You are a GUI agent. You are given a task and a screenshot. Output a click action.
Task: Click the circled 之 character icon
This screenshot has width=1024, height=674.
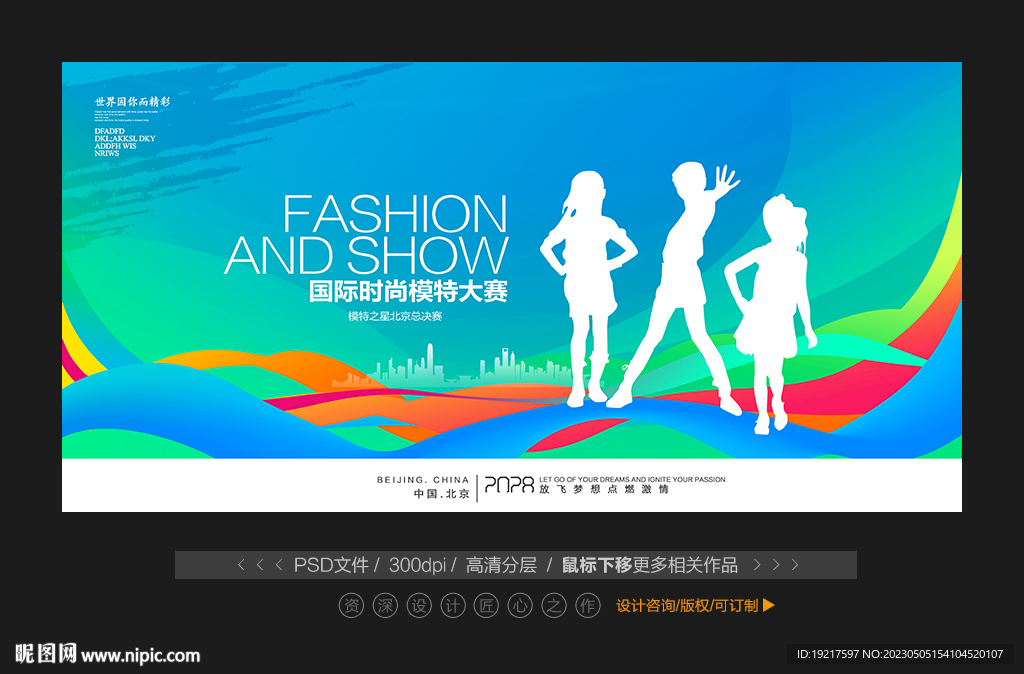click(x=554, y=605)
